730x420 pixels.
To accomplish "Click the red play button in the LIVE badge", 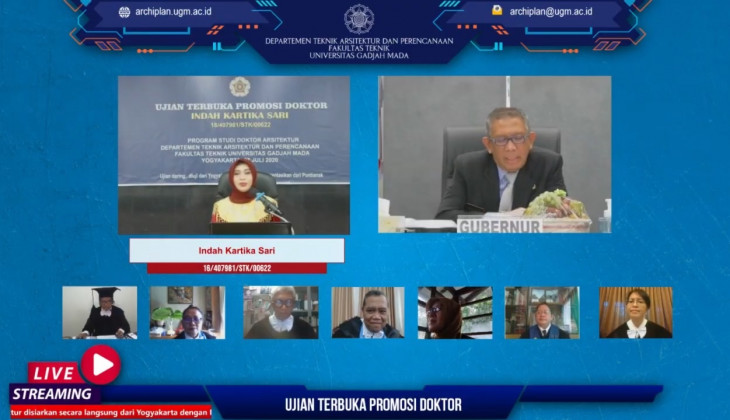I will tap(101, 365).
